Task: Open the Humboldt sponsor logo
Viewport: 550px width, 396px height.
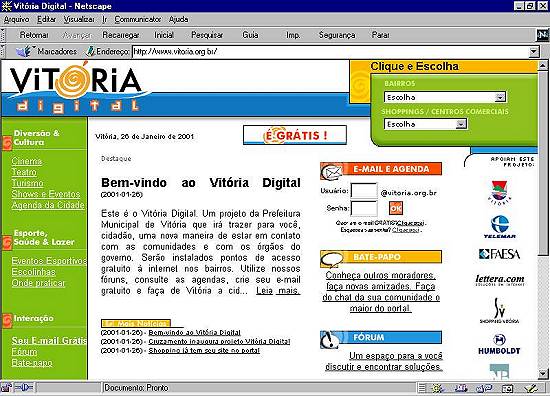Action: coord(499,344)
